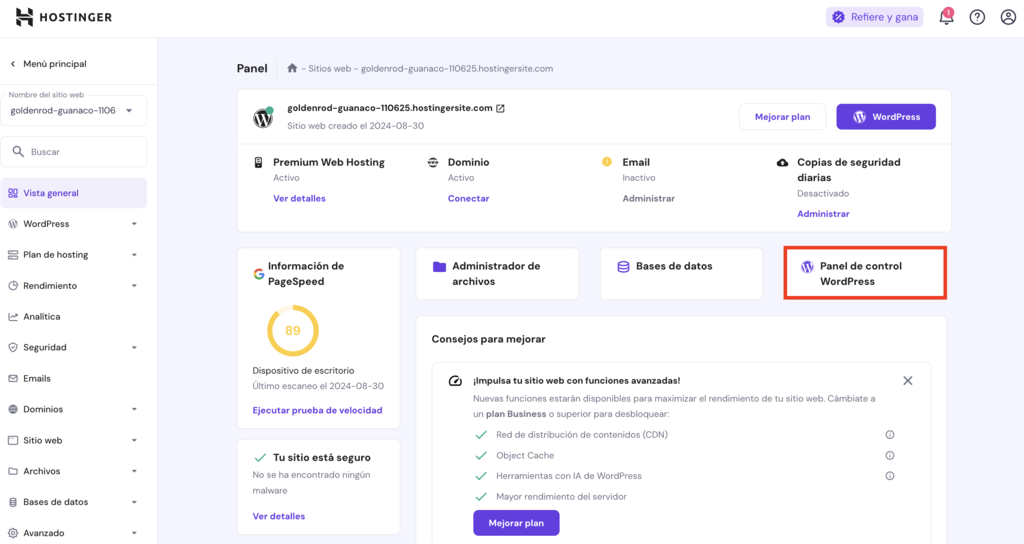Click Ejecutar prueba de velocidad link
The height and width of the screenshot is (544, 1024).
click(317, 410)
